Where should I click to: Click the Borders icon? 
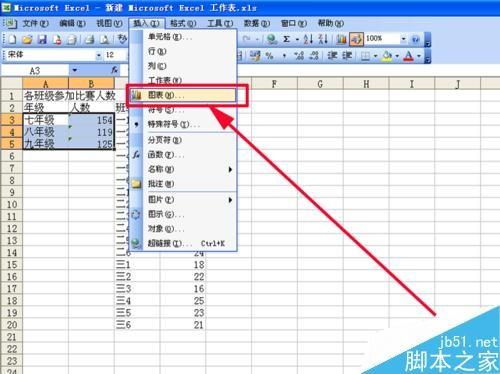point(366,56)
